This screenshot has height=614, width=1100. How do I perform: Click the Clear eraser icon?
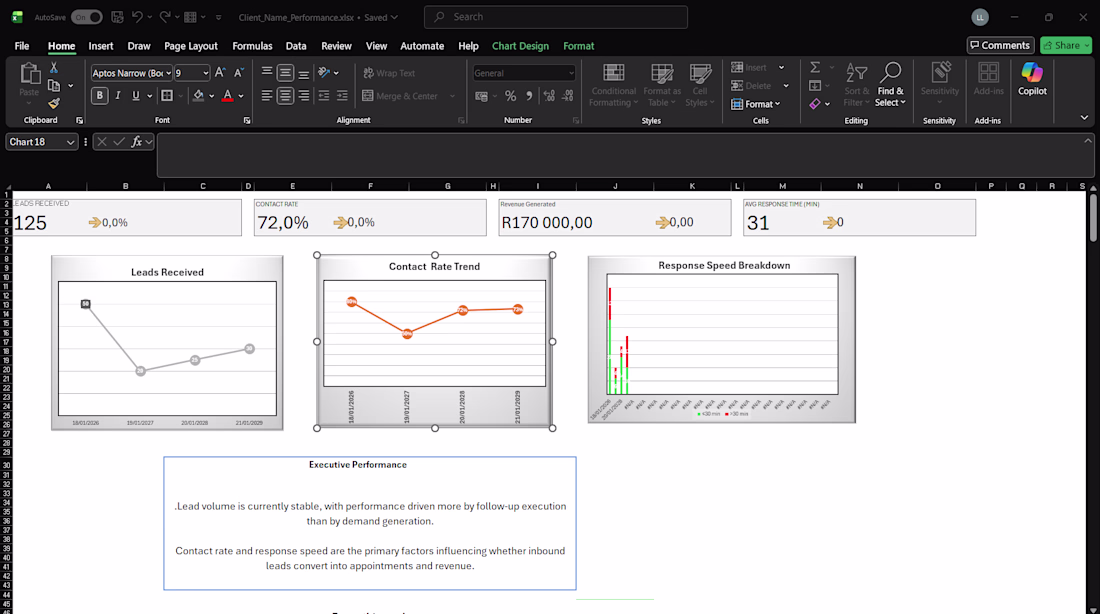(x=815, y=104)
